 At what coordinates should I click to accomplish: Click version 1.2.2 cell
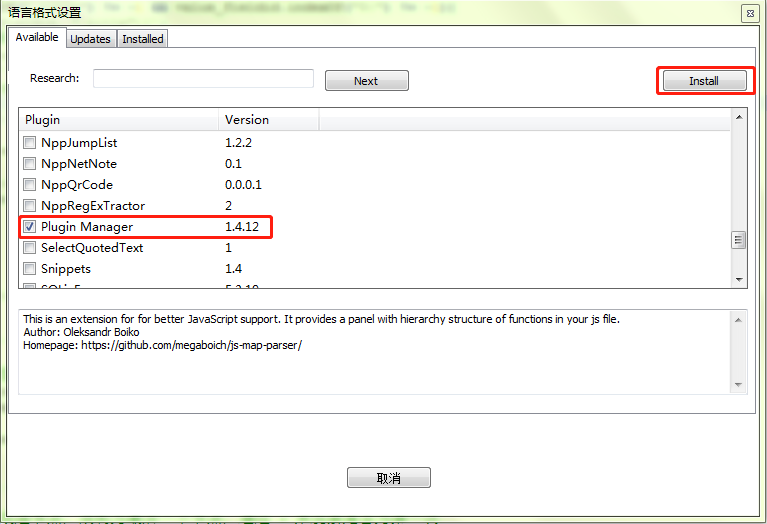(238, 143)
